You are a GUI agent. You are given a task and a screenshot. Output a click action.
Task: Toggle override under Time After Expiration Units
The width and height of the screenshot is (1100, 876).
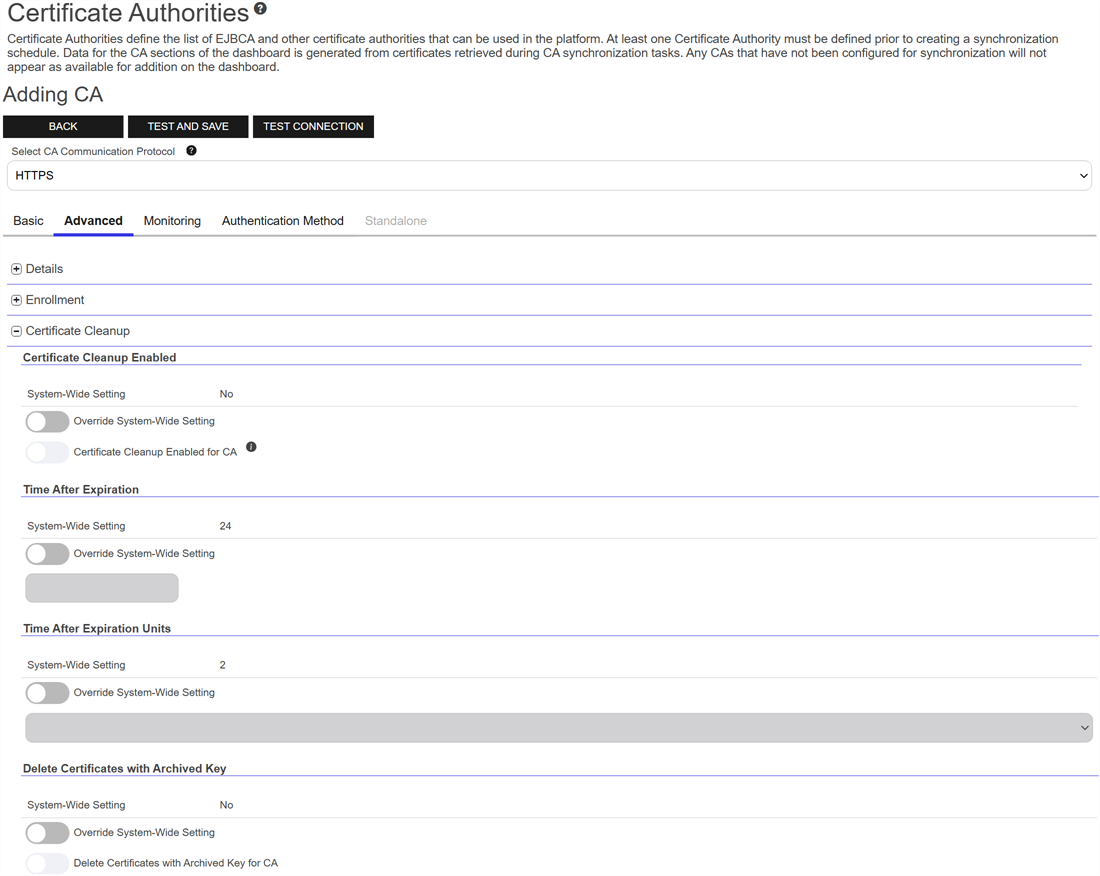tap(47, 692)
